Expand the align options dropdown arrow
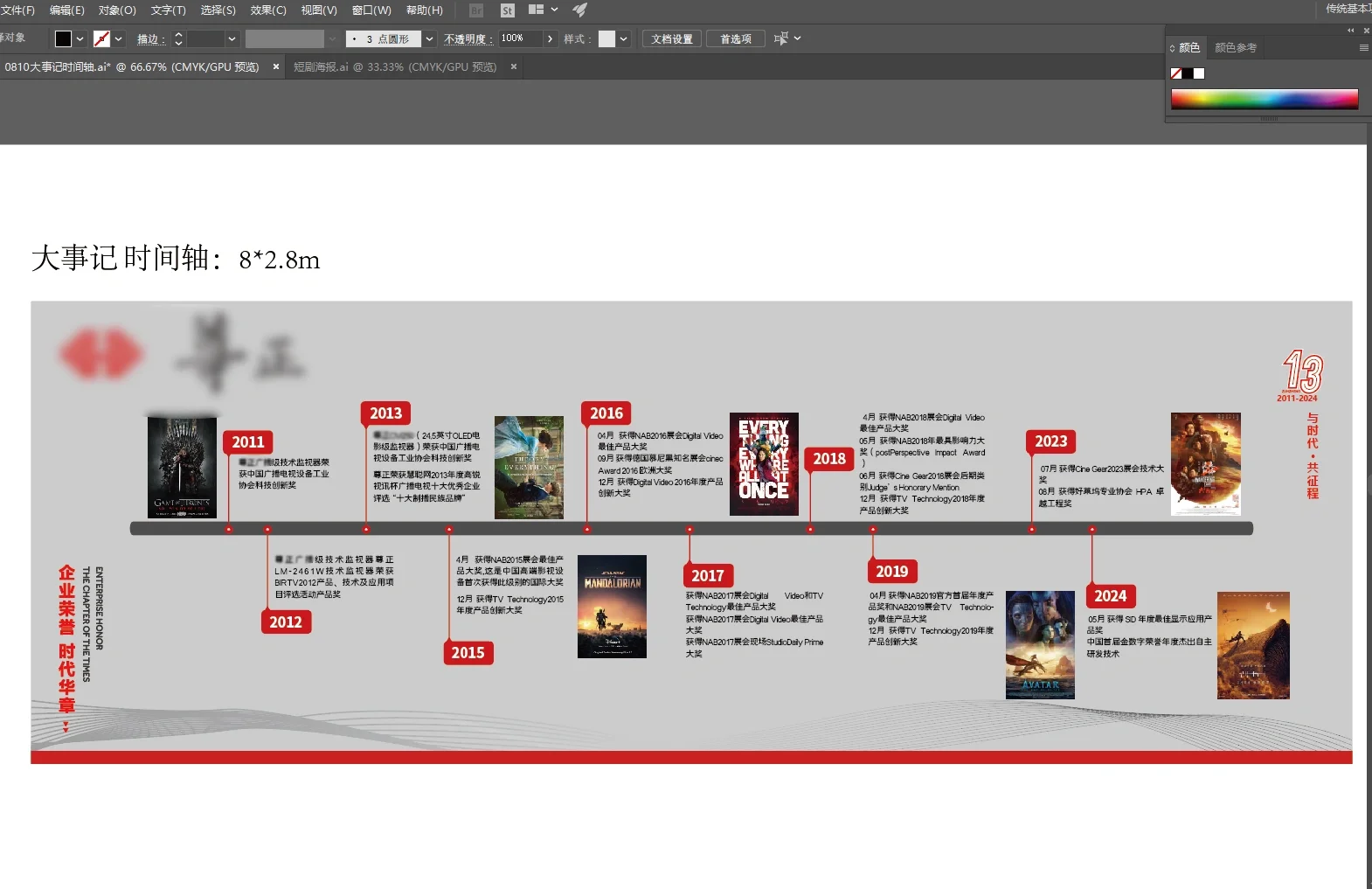Screen dimensions: 1372x889 click(x=797, y=38)
